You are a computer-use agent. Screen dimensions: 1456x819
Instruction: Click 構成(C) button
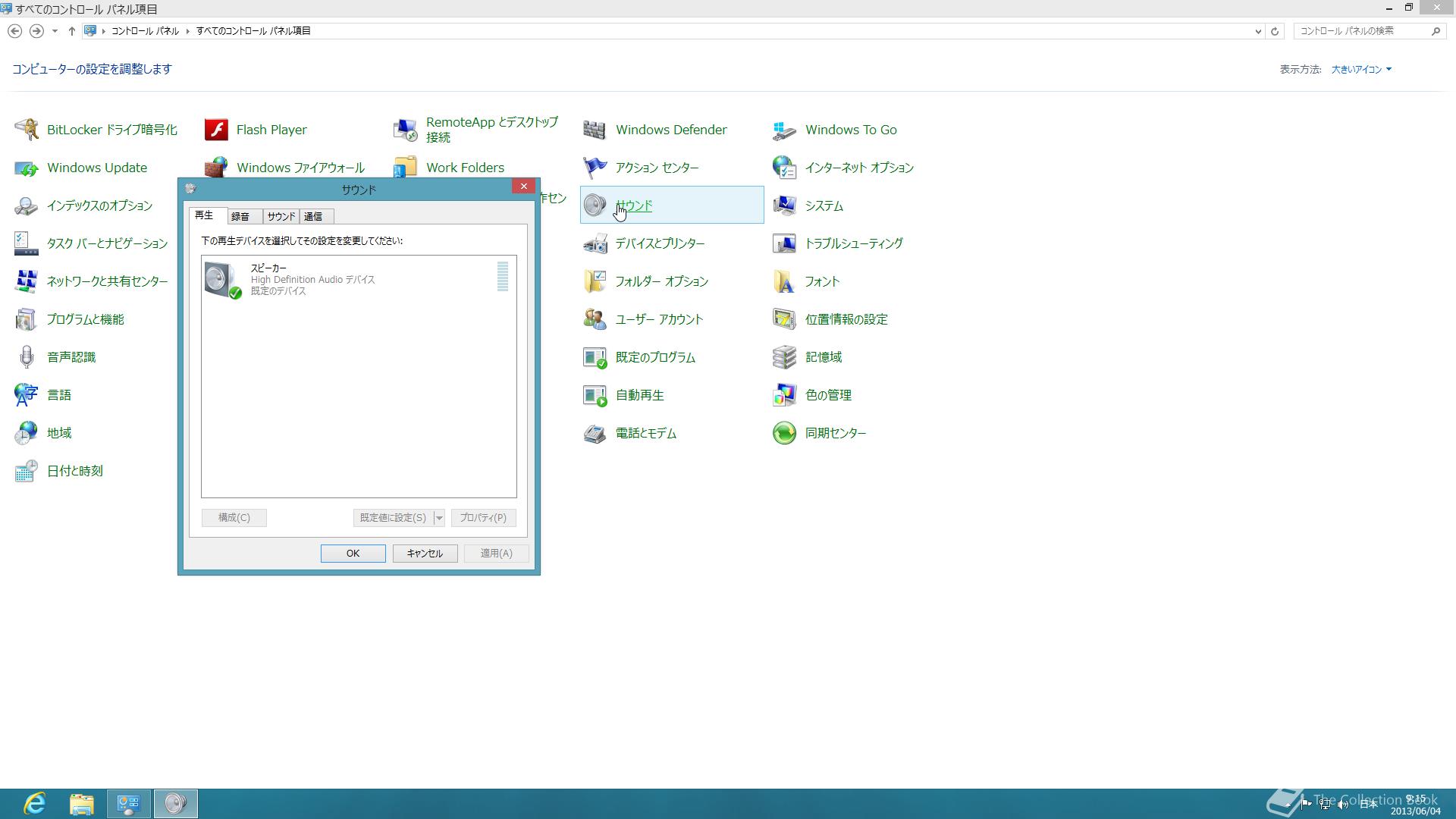(234, 518)
